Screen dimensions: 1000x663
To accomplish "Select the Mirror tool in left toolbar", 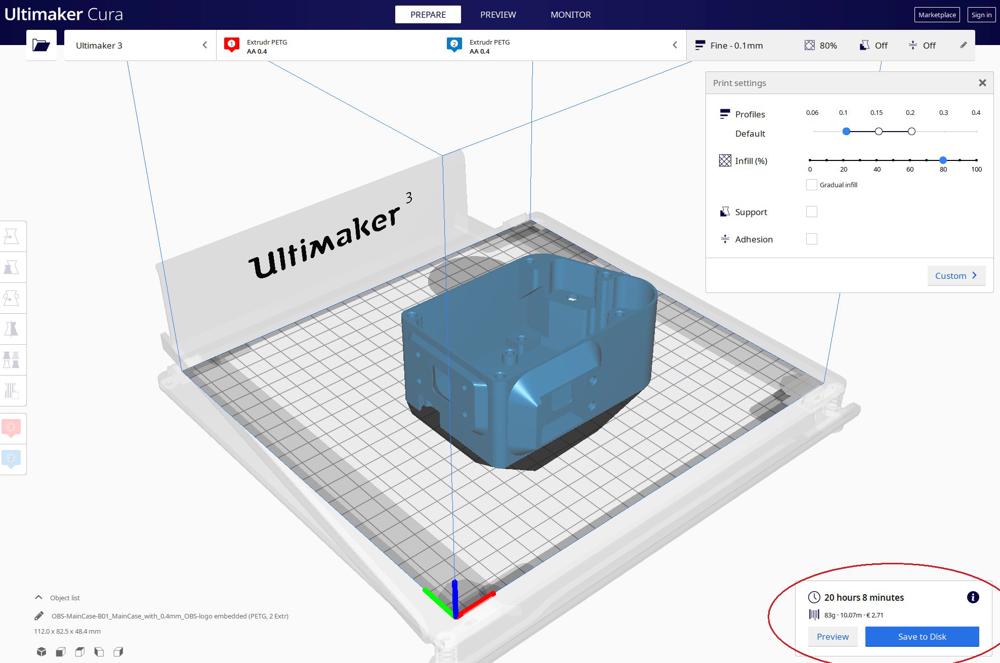I will click(x=11, y=329).
